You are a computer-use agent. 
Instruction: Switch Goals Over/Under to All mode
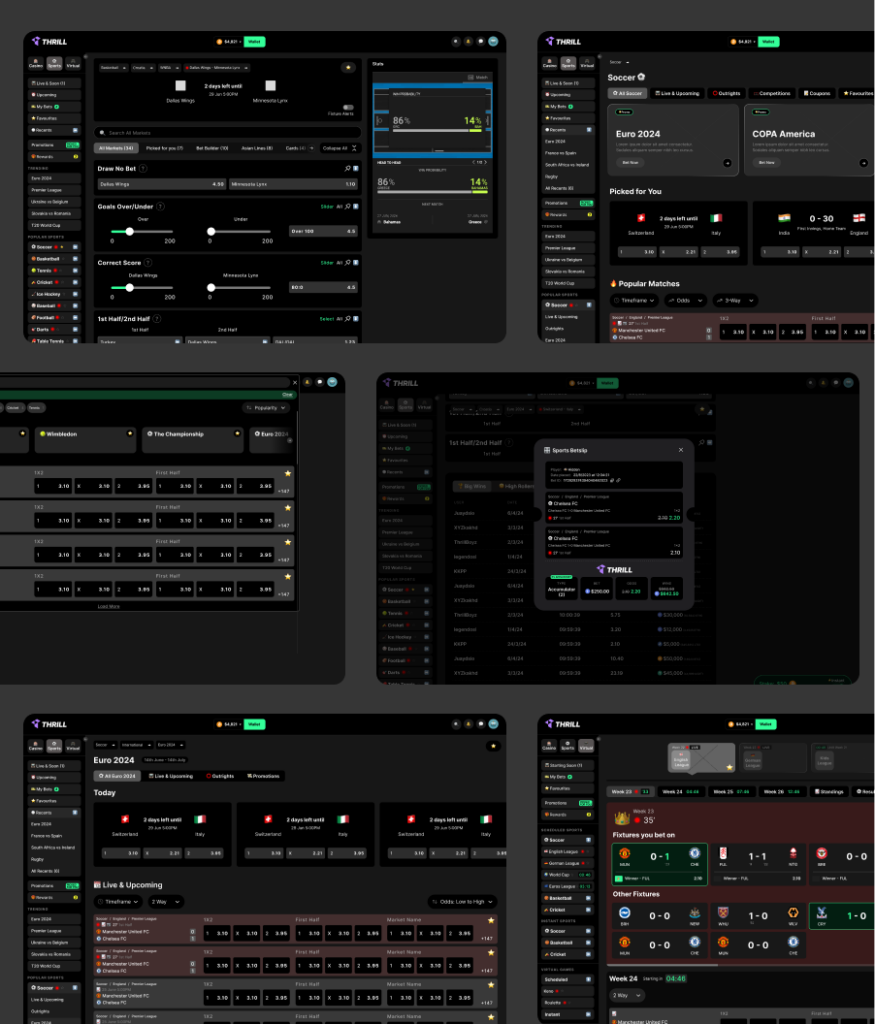[x=340, y=206]
